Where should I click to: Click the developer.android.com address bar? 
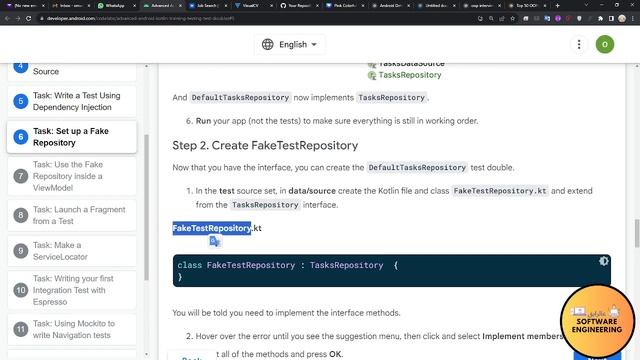[x=257, y=18]
